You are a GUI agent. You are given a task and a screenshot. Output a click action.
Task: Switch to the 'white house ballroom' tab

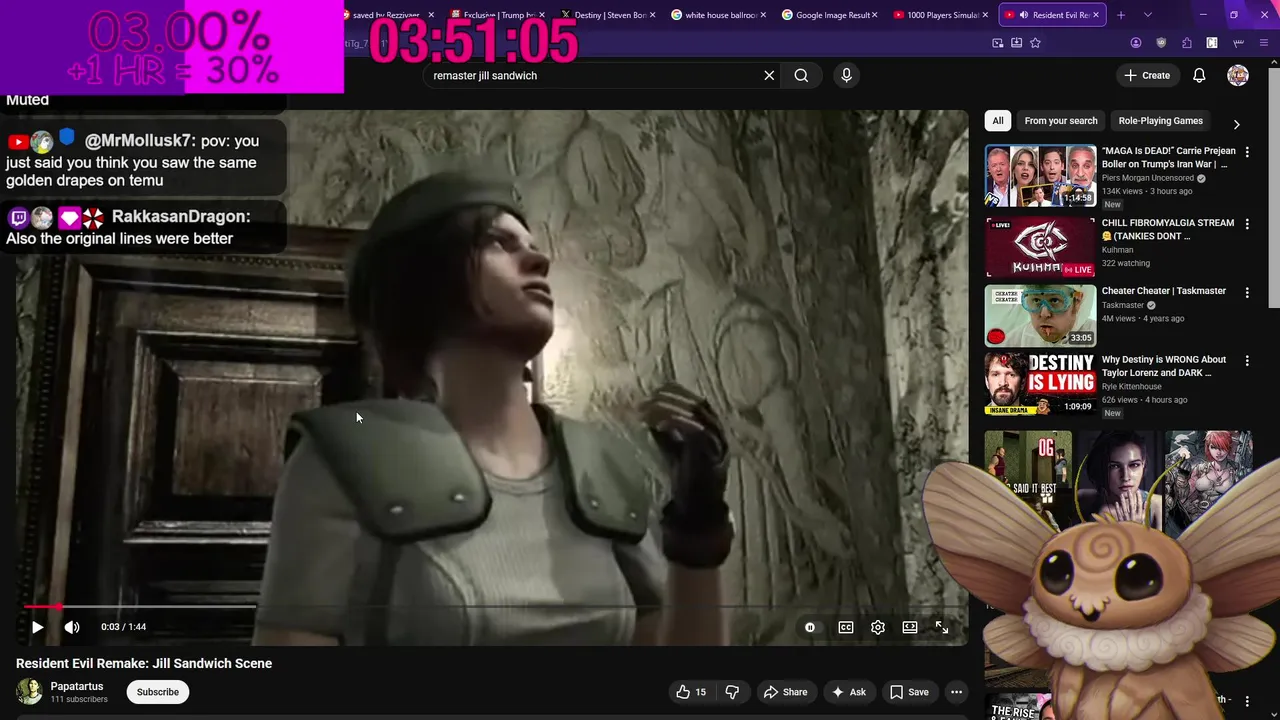(x=720, y=15)
